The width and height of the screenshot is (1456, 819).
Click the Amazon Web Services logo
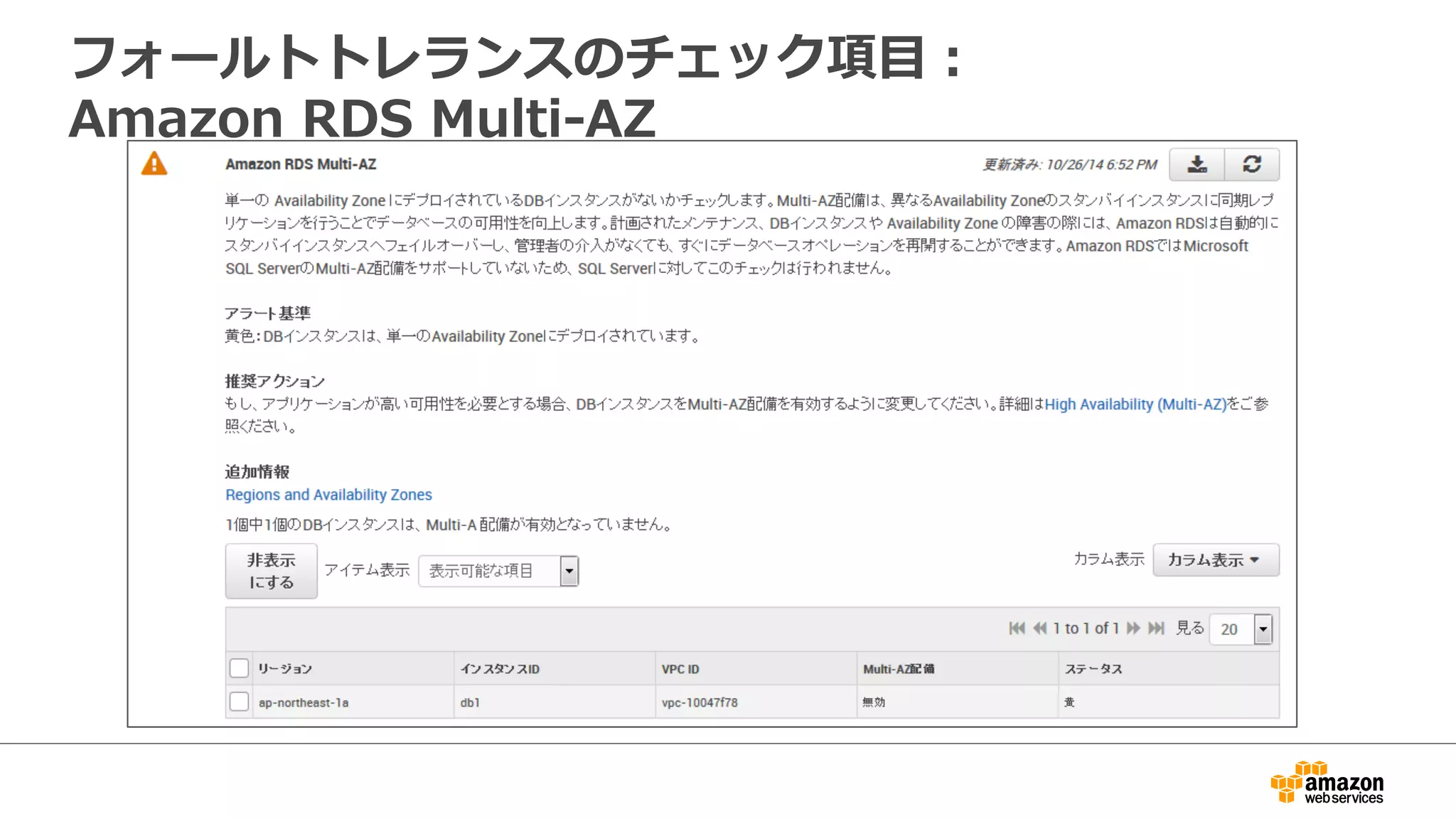pyautogui.click(x=1327, y=782)
